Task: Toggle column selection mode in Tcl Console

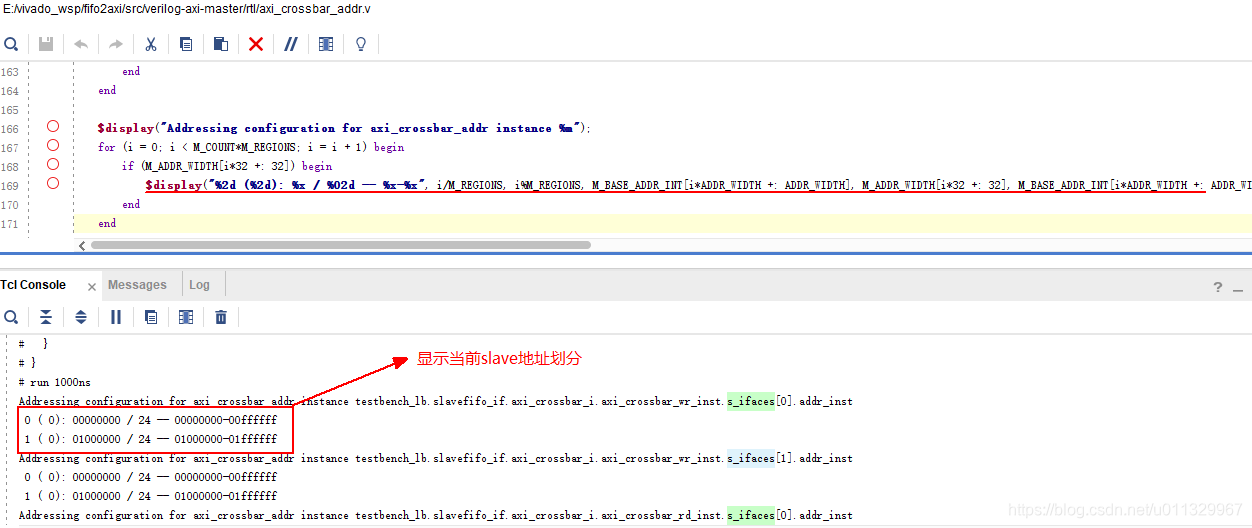Action: tap(186, 317)
